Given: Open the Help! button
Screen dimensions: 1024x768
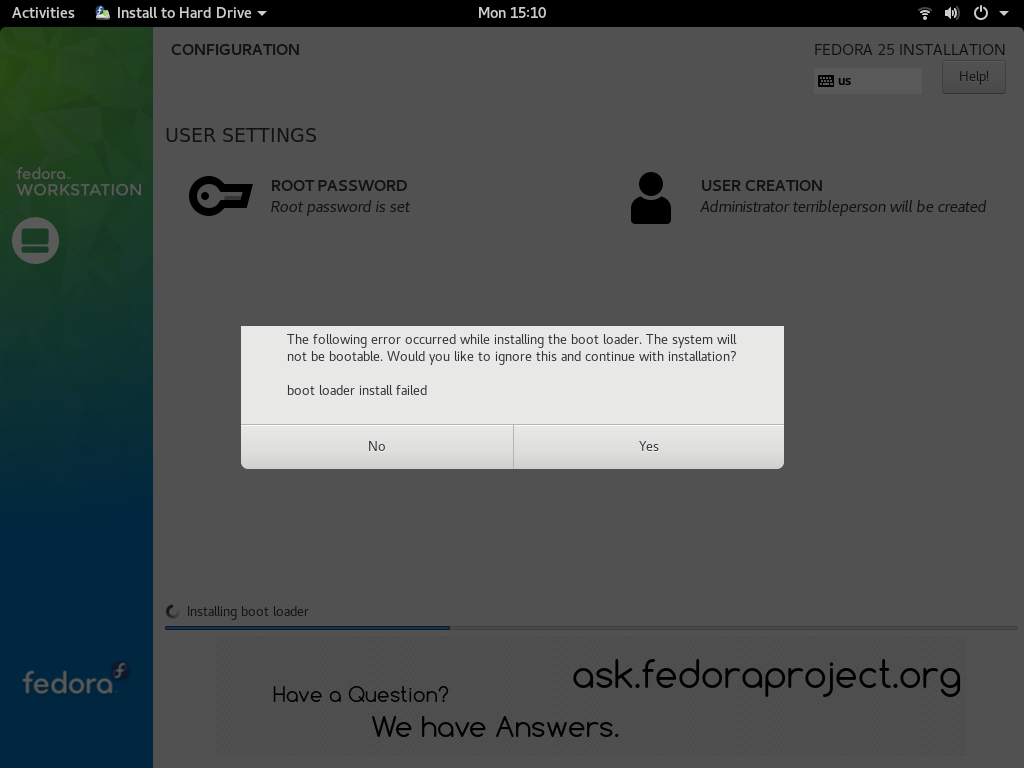Looking at the screenshot, I should tap(973, 77).
